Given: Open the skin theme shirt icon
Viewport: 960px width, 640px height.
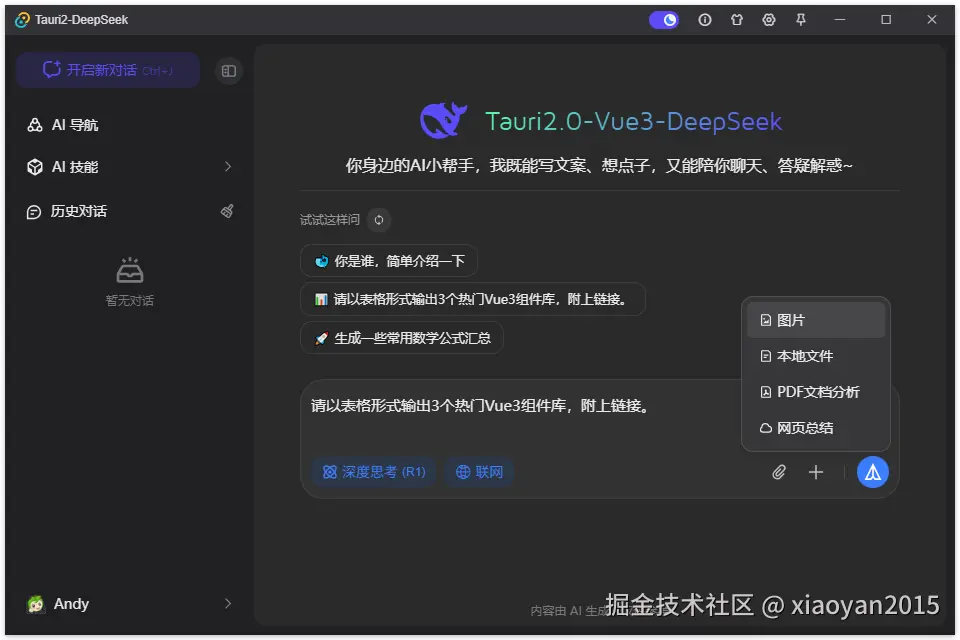Looking at the screenshot, I should [737, 20].
